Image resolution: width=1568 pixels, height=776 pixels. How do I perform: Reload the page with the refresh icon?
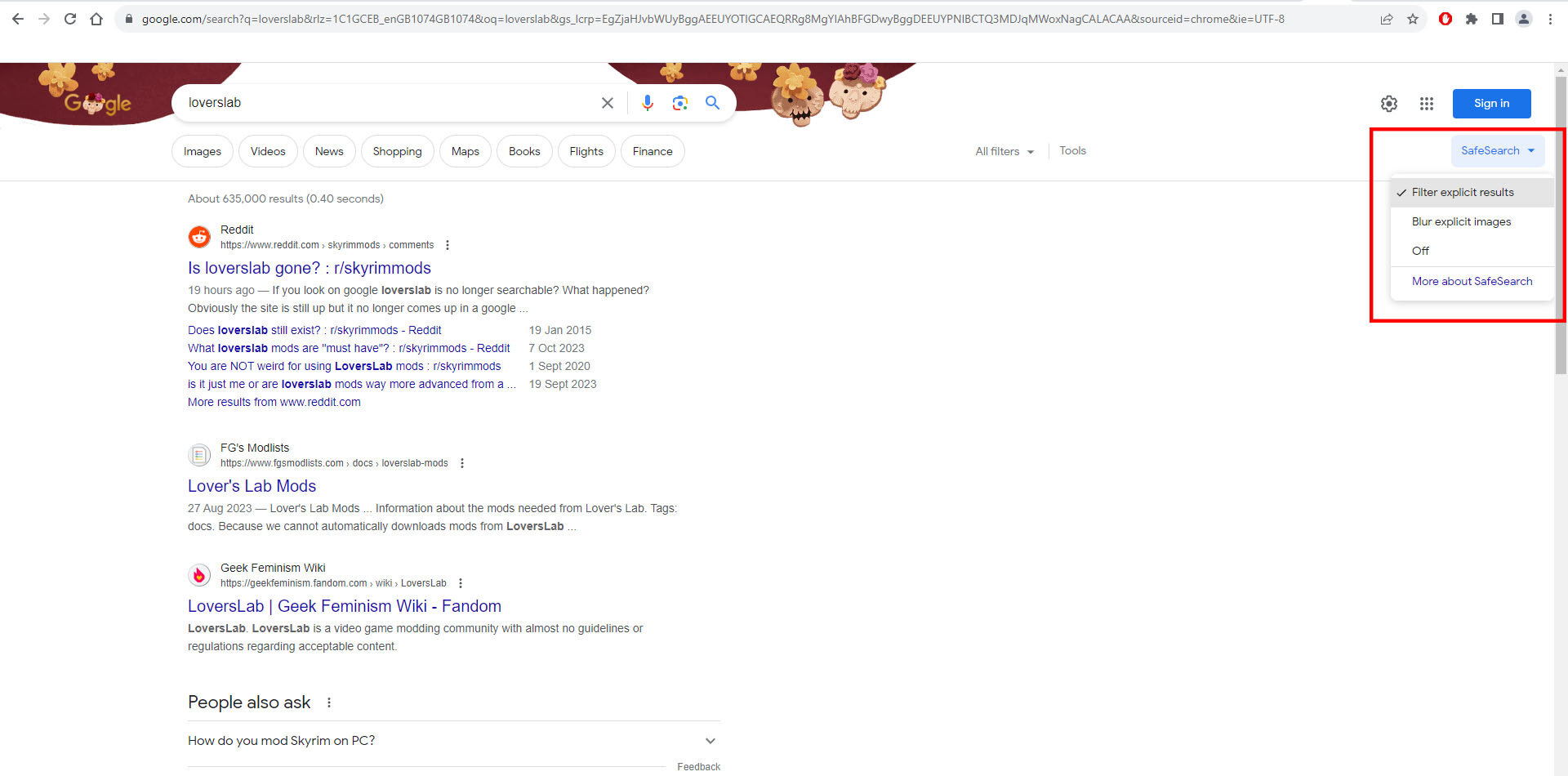(70, 19)
